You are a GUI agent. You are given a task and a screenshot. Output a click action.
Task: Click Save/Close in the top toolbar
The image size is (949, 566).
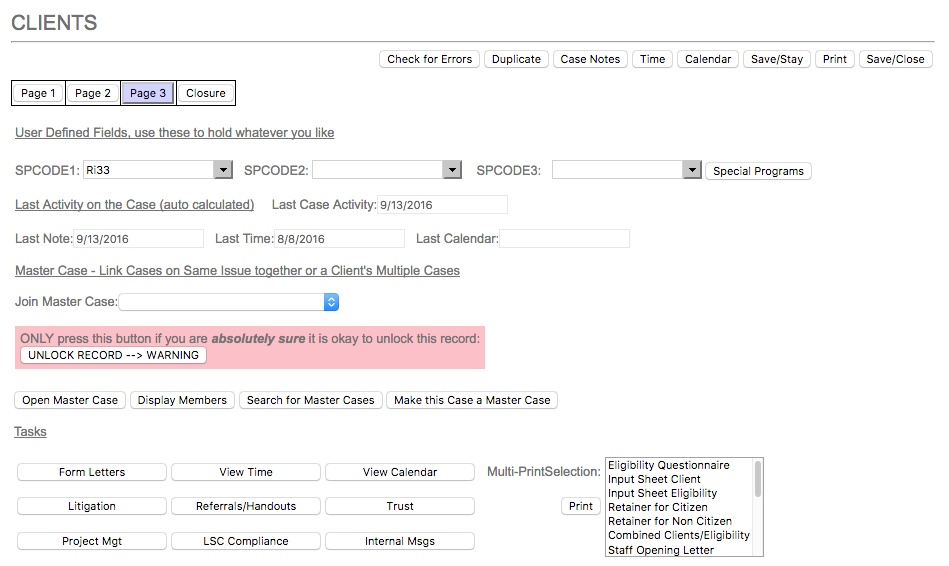[x=895, y=59]
